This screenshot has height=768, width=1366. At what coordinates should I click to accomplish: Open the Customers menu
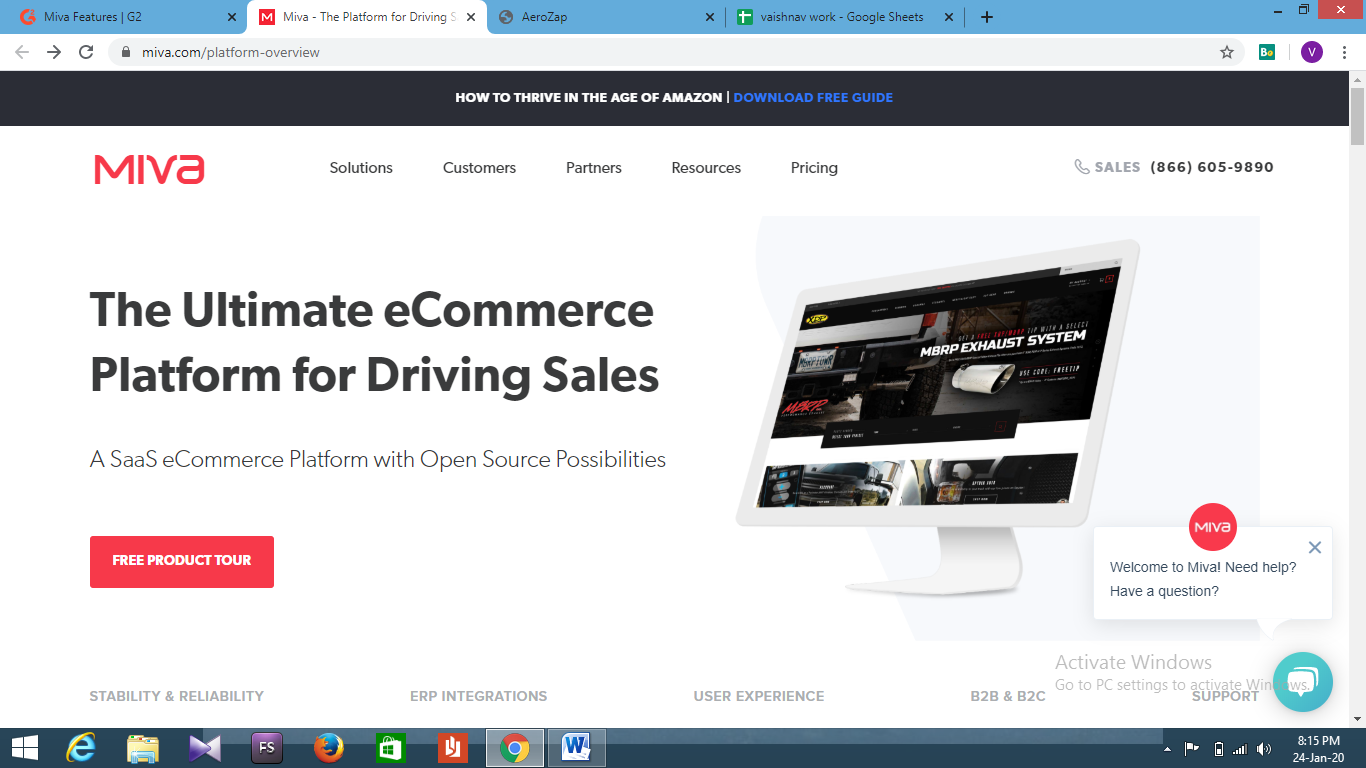pyautogui.click(x=479, y=168)
